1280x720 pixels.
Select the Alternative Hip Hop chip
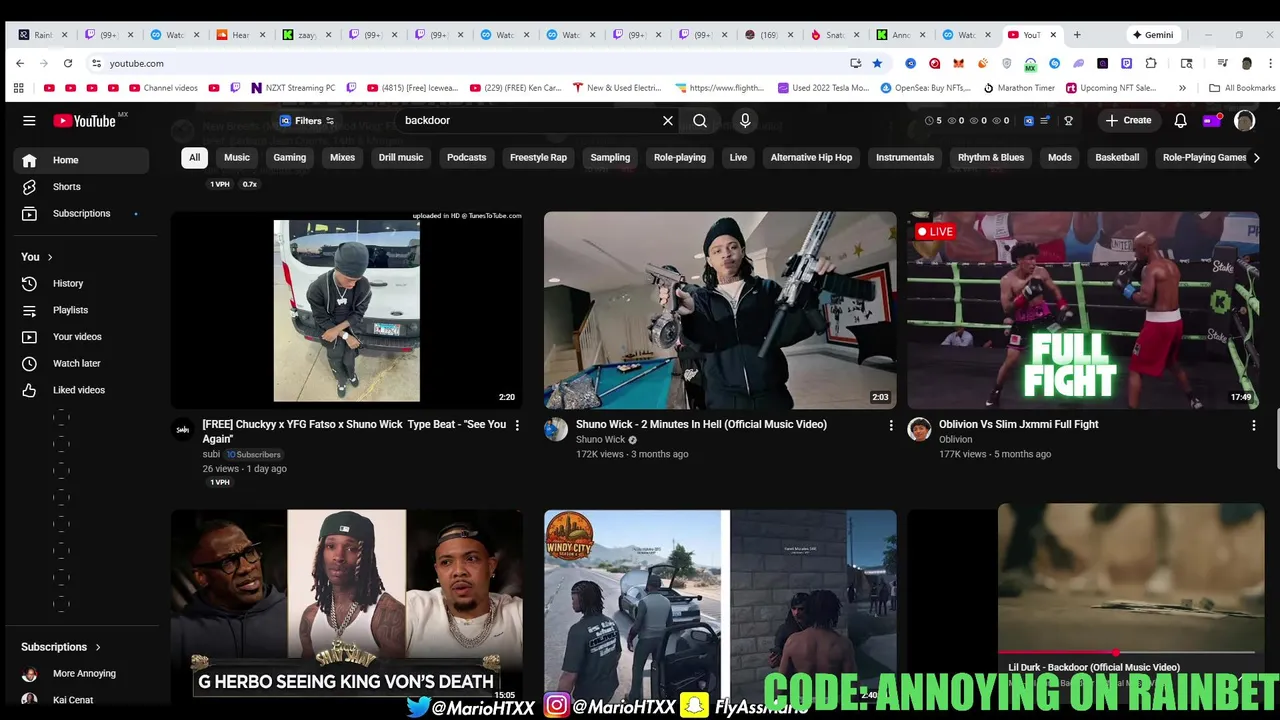(x=811, y=158)
